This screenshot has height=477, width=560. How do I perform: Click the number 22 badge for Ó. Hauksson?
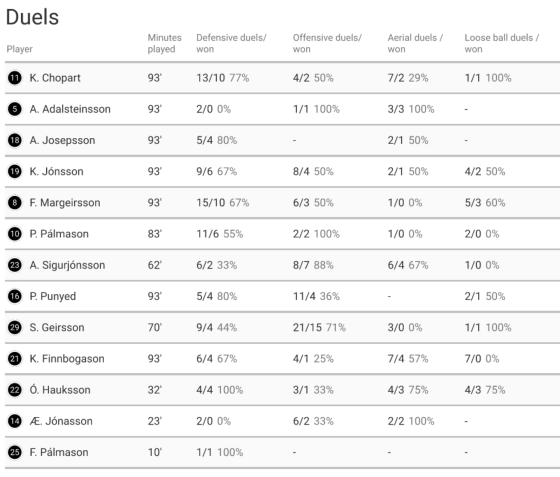tap(15, 390)
